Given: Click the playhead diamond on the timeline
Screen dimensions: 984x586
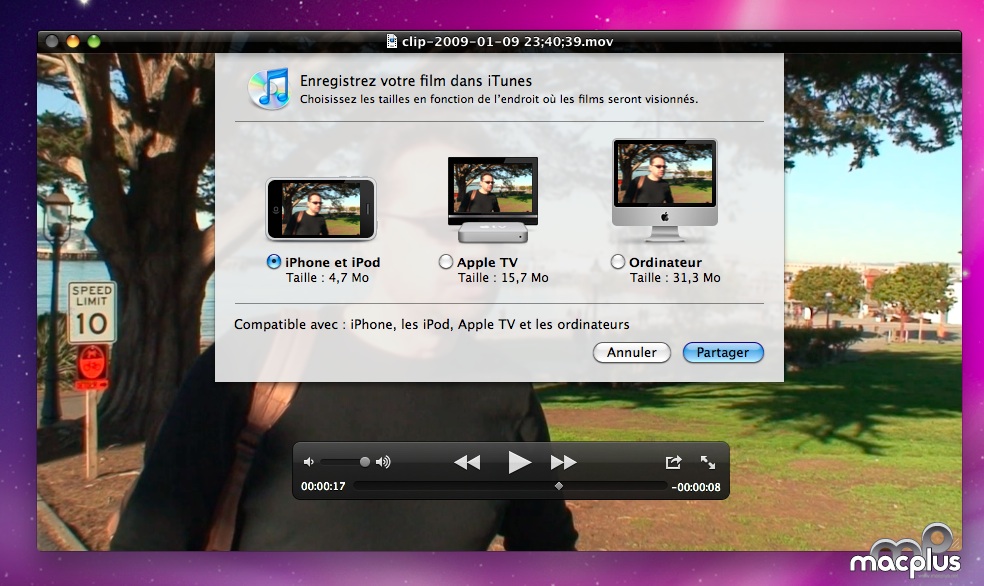Looking at the screenshot, I should [x=559, y=486].
